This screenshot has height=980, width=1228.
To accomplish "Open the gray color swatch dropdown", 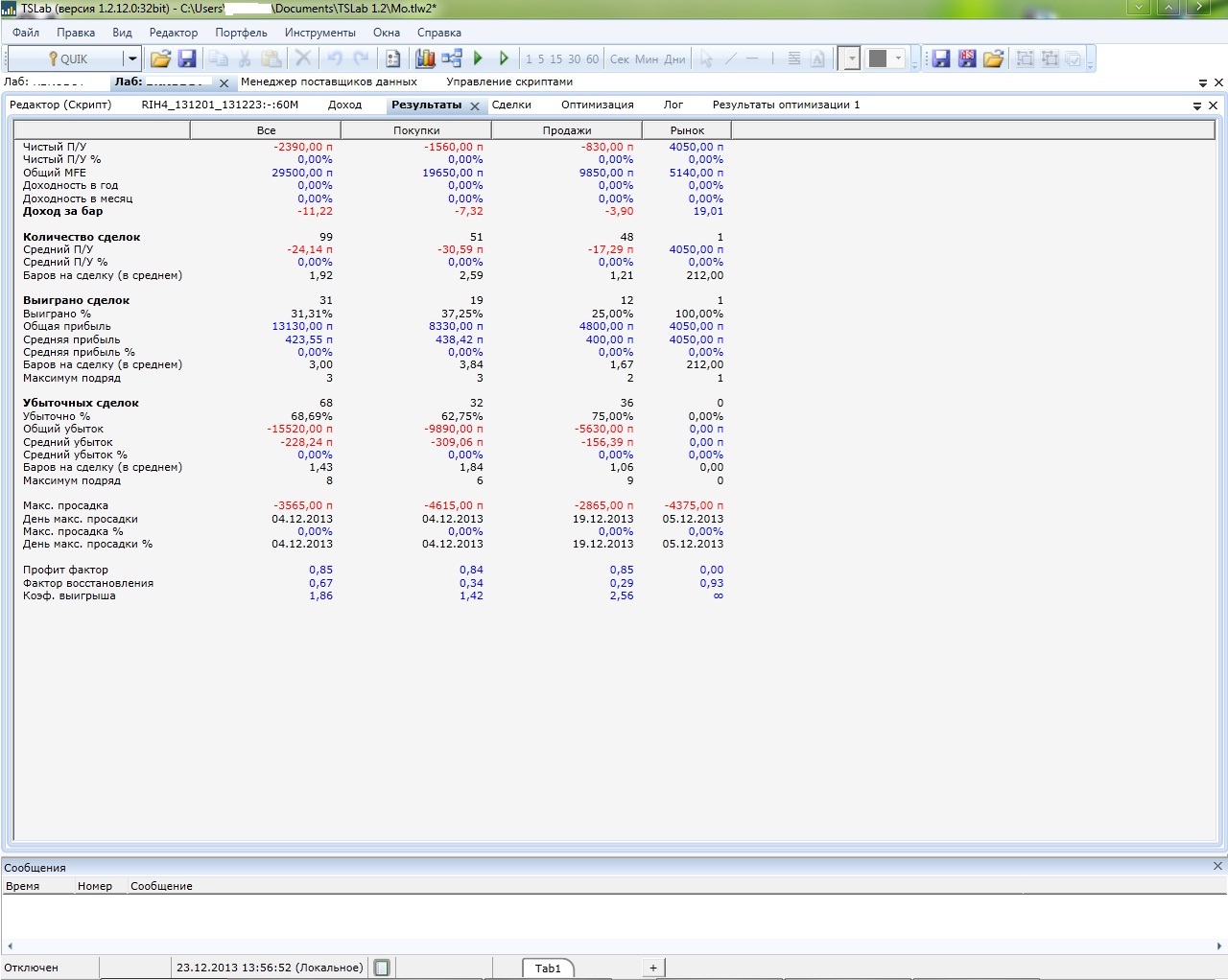I will coord(898,58).
